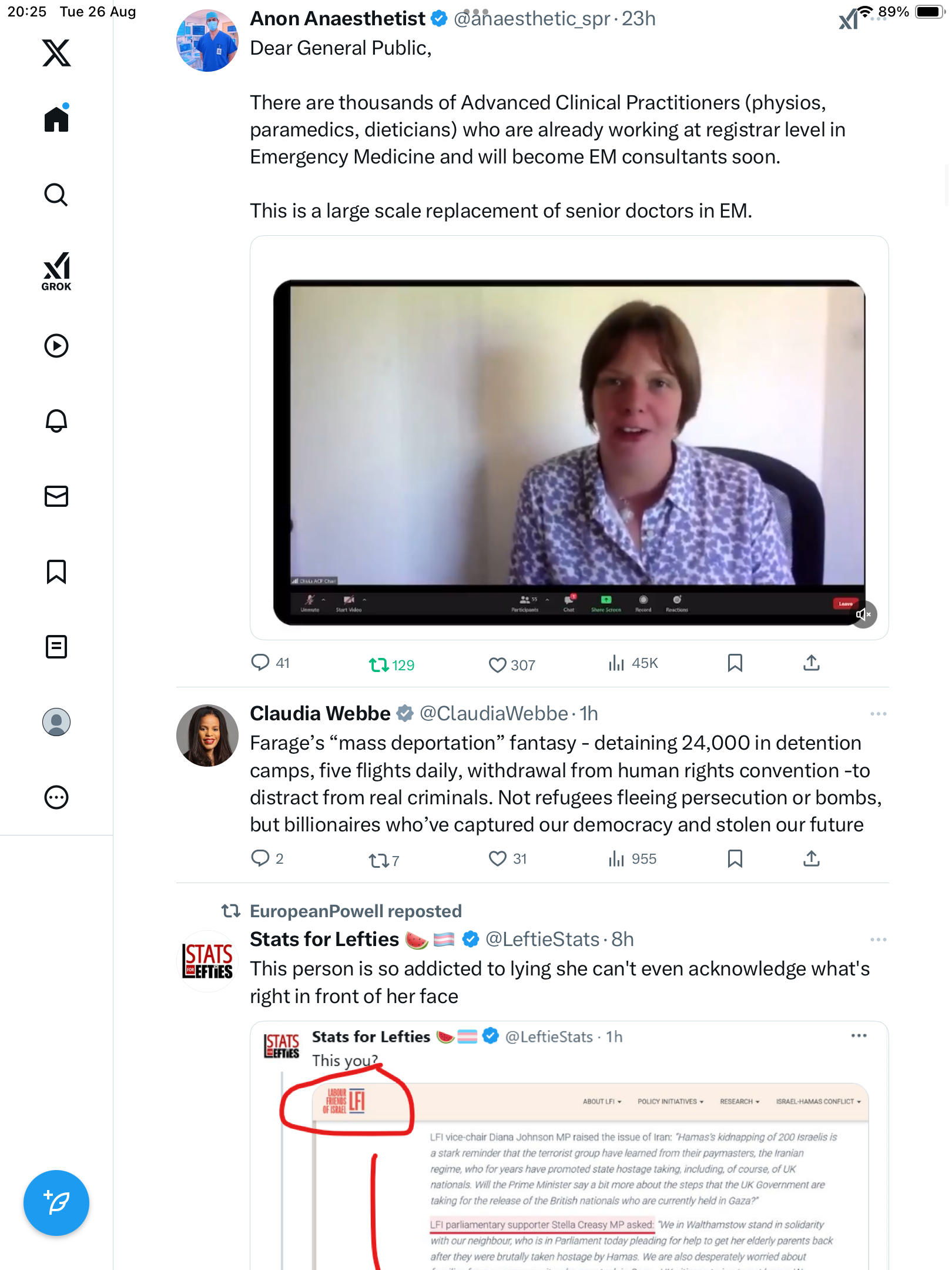Open Grok from the sidebar
This screenshot has height=1270, width=952.
56,271
